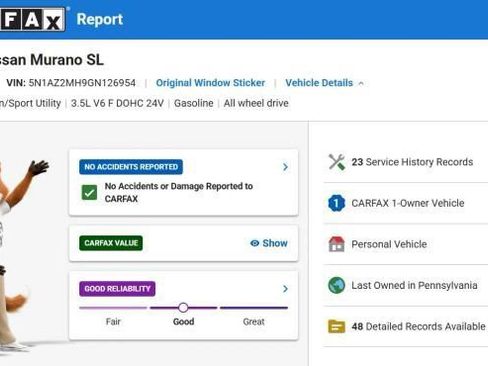Click the Good label under reliability bar
The height and width of the screenshot is (366, 488).
pos(183,322)
